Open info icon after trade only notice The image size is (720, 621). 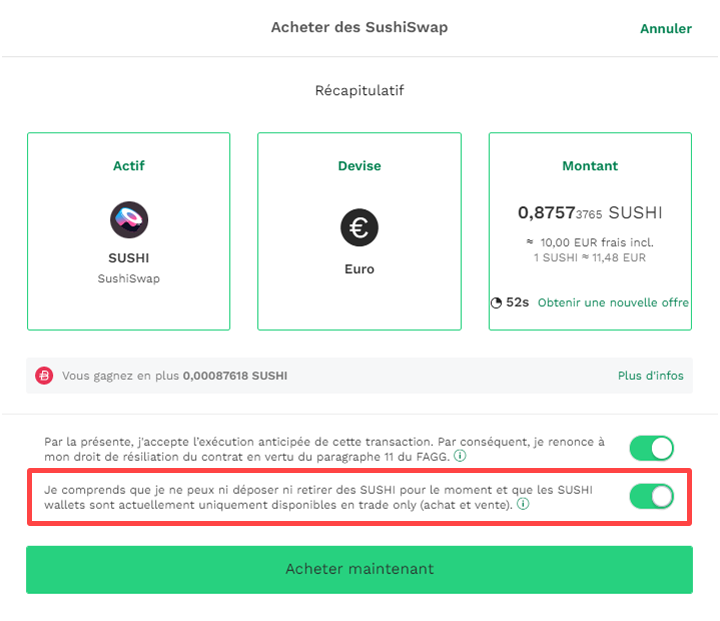[523, 504]
